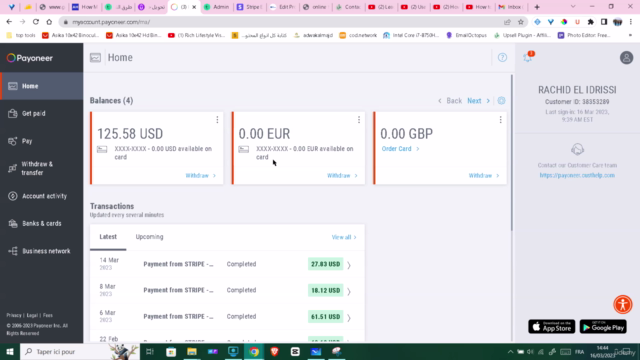Click the taskbar search box
640x360 pixels.
point(80,351)
